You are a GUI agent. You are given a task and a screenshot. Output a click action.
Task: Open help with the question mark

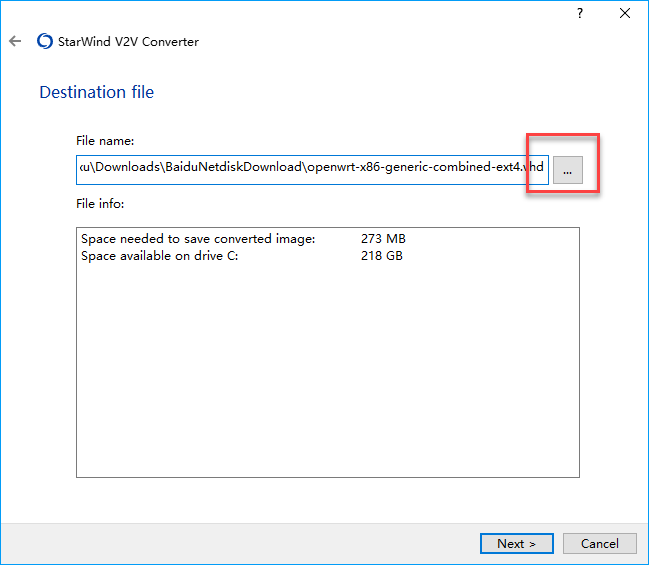[580, 13]
